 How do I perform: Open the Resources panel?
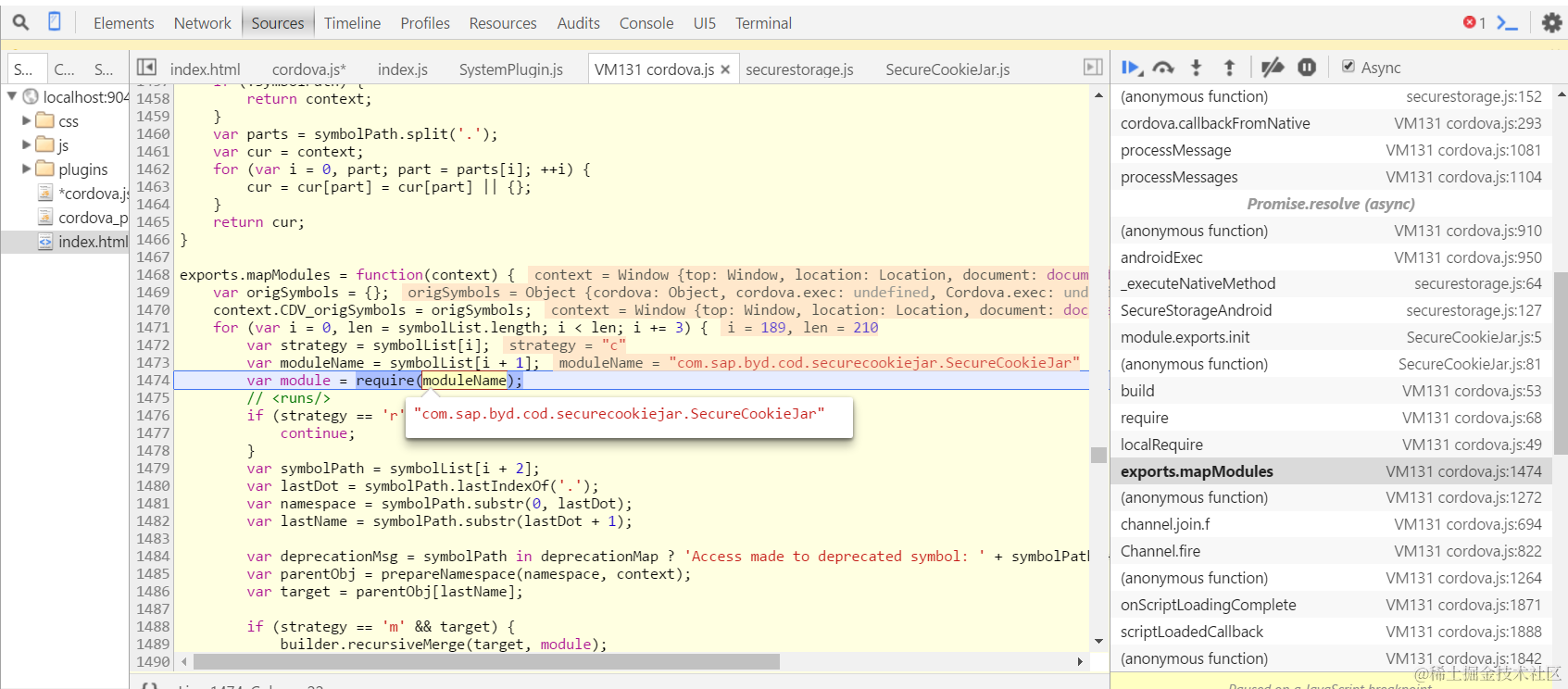503,23
